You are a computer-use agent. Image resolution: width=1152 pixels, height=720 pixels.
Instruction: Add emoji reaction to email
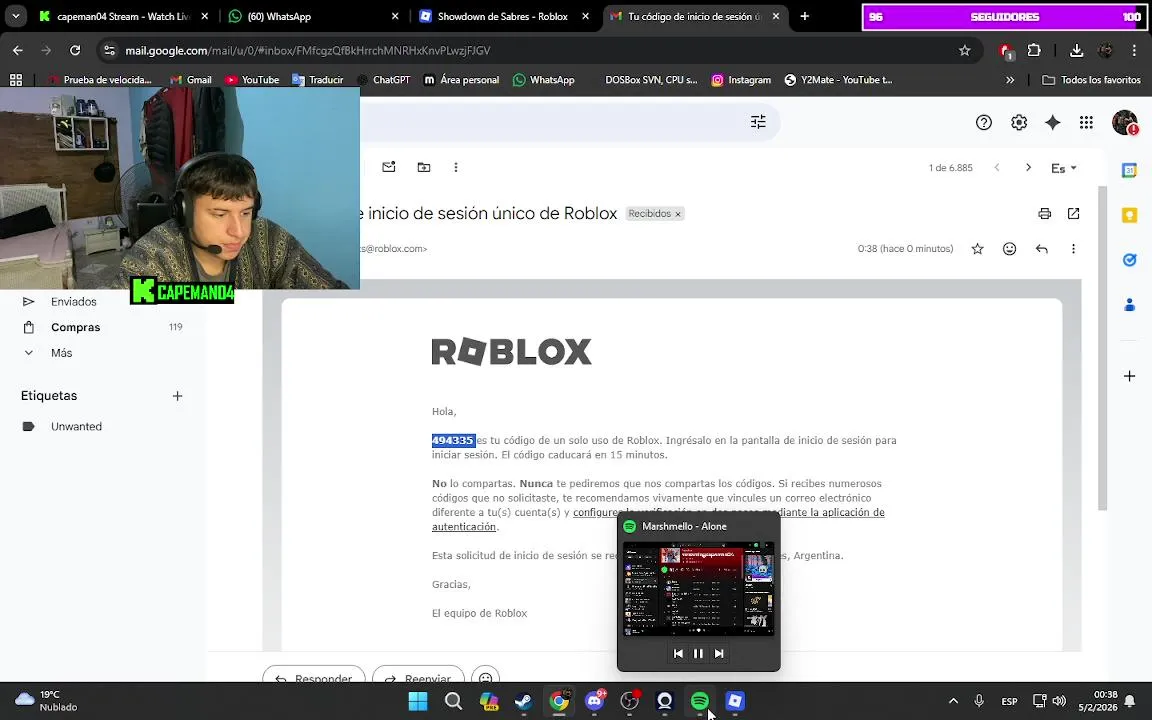(x=1009, y=249)
